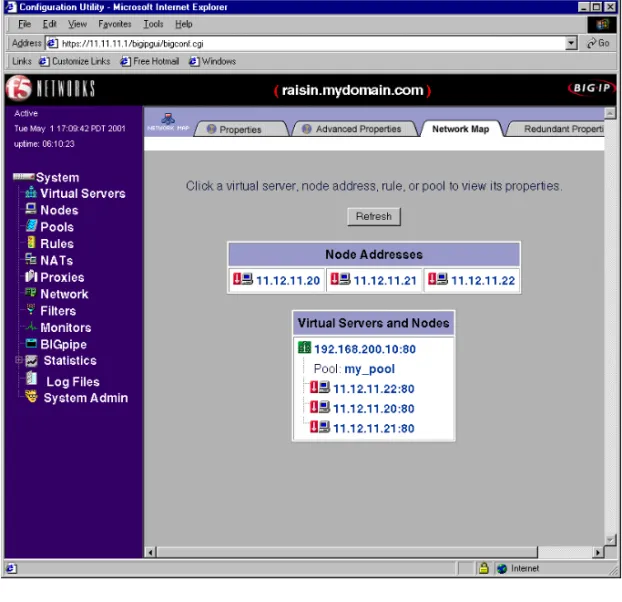
Task: Click the horizontal scrollbar right arrow
Action: pyautogui.click(x=598, y=552)
